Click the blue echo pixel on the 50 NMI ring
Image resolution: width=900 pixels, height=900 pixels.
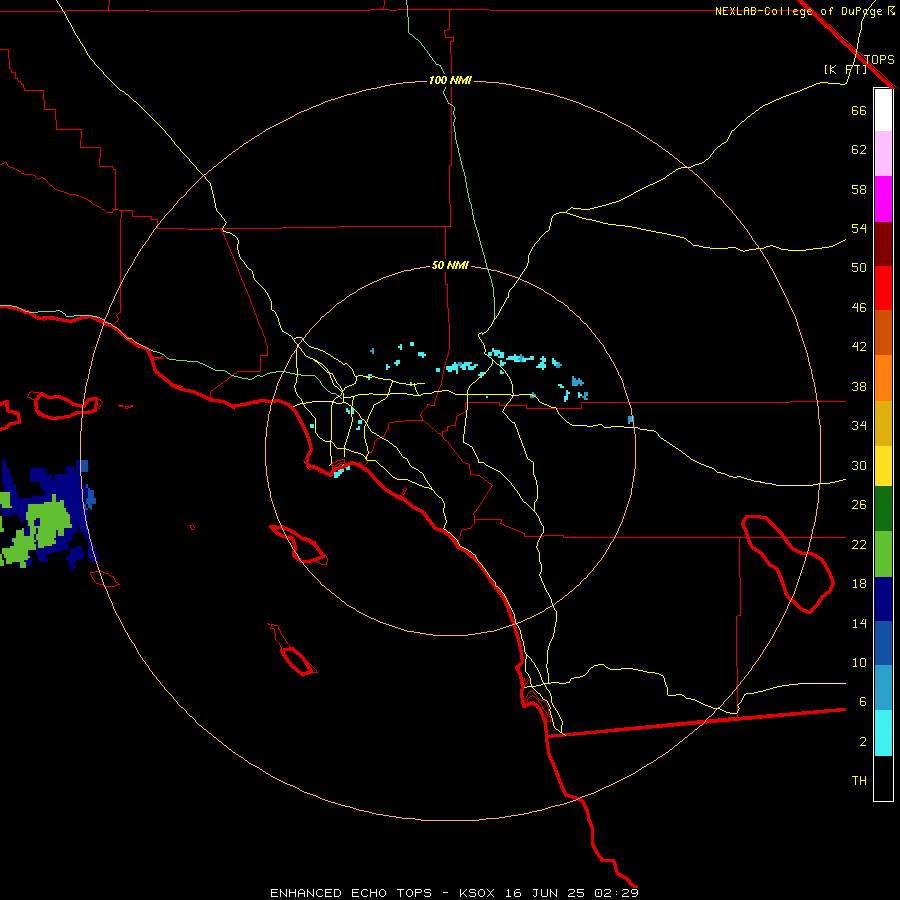click(631, 420)
